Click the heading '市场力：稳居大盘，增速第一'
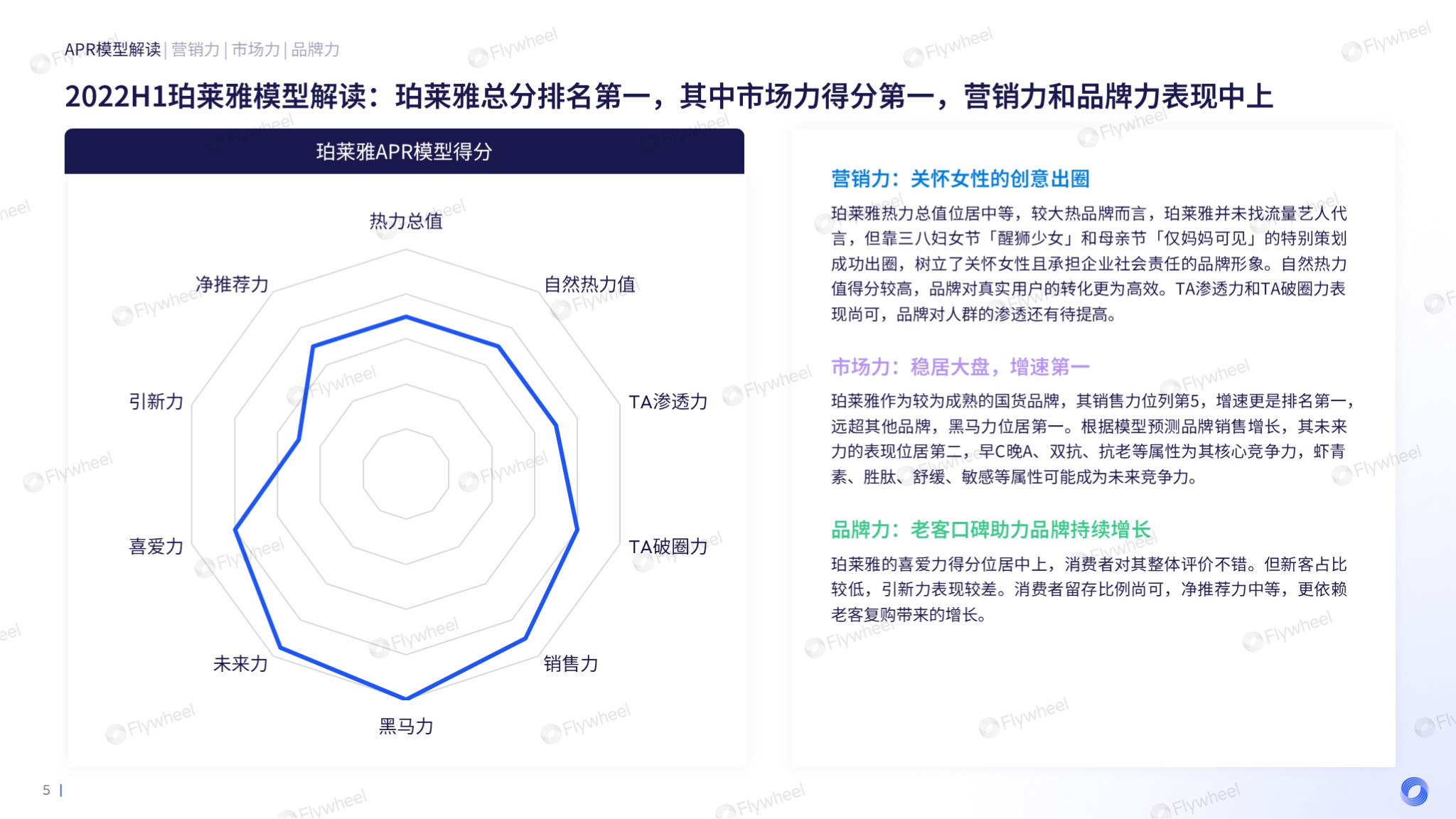The width and height of the screenshot is (1456, 819). coord(960,367)
